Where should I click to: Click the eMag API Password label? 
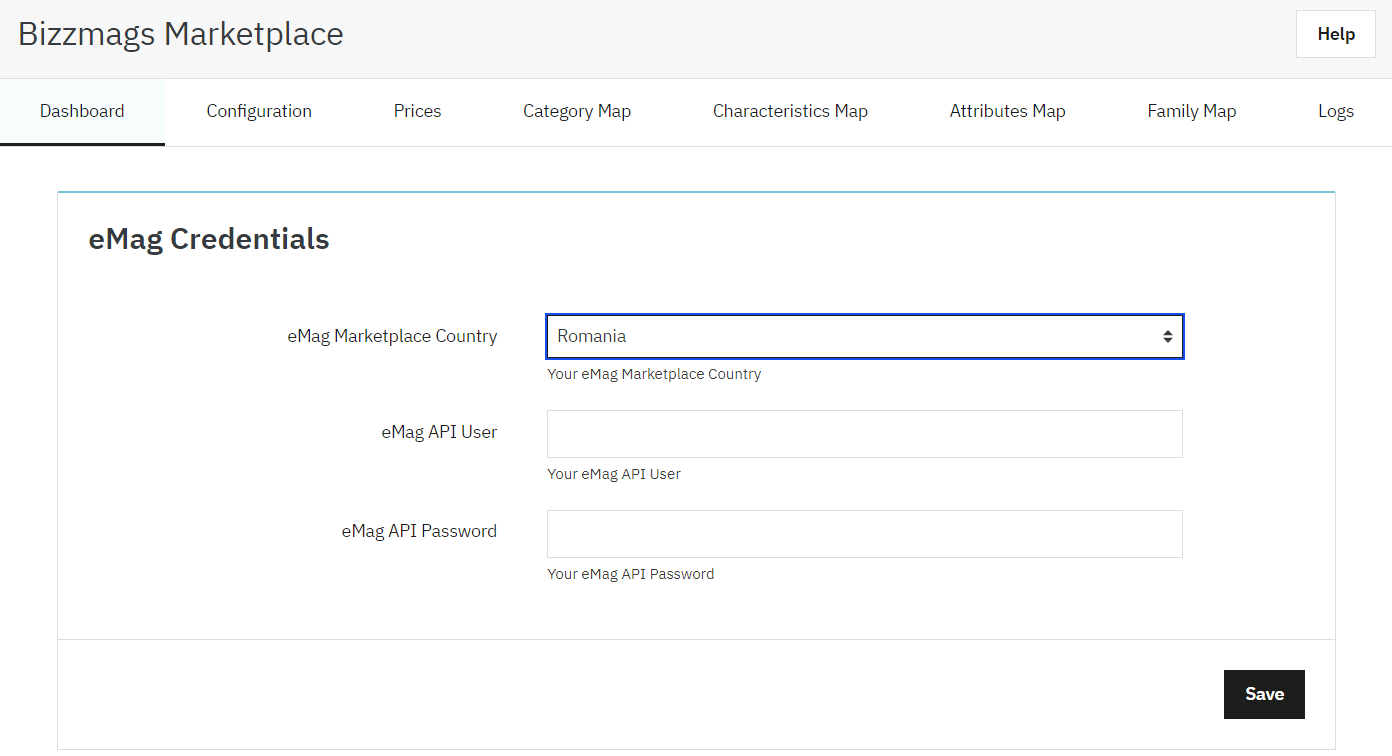pos(419,531)
